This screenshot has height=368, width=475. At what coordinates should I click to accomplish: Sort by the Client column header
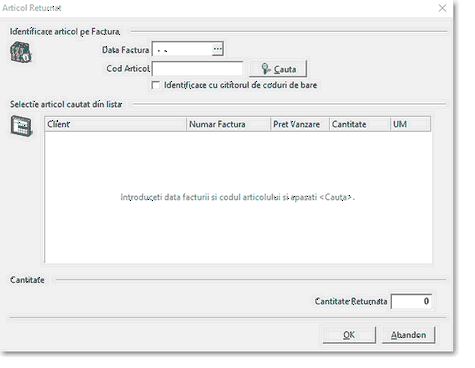[x=115, y=124]
